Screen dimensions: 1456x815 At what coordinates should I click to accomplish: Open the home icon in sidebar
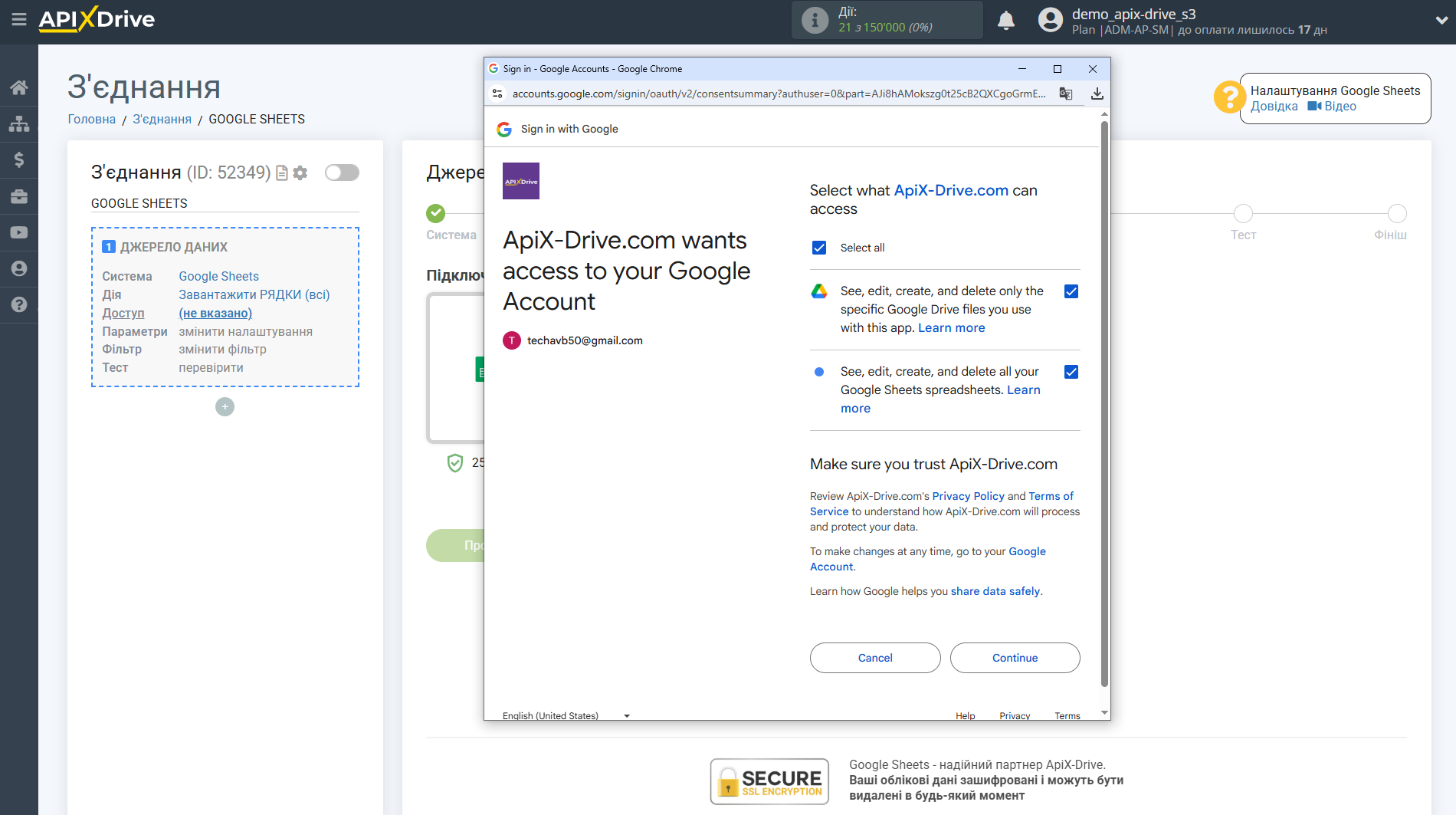click(x=19, y=87)
